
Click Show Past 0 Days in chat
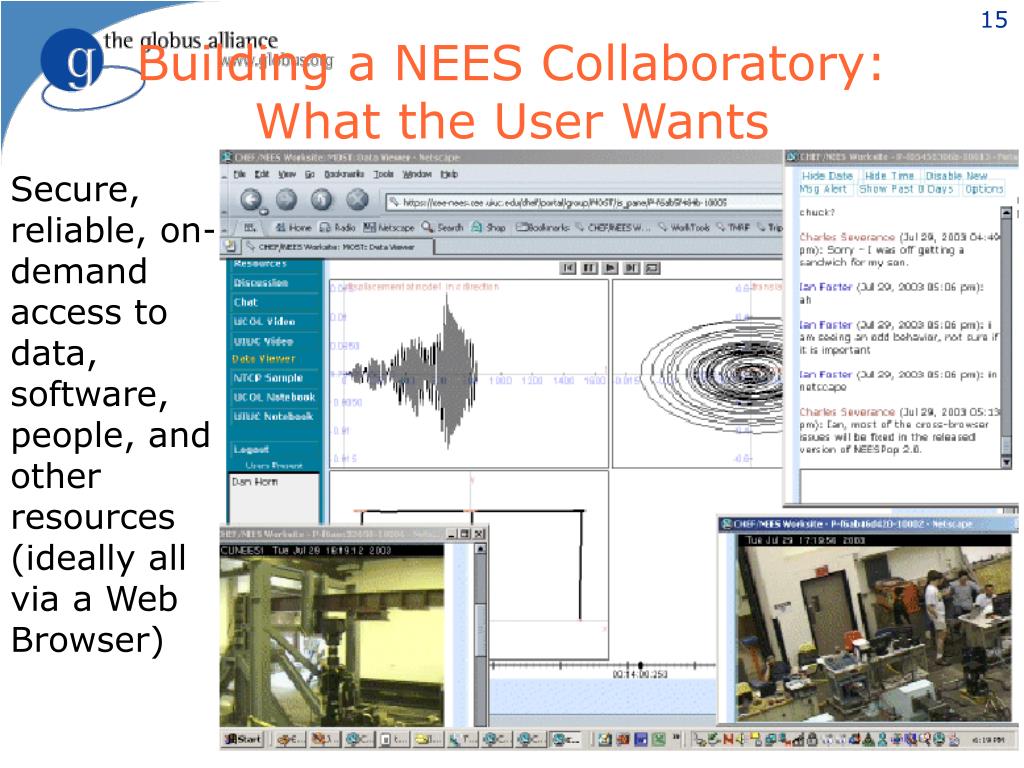click(x=906, y=189)
